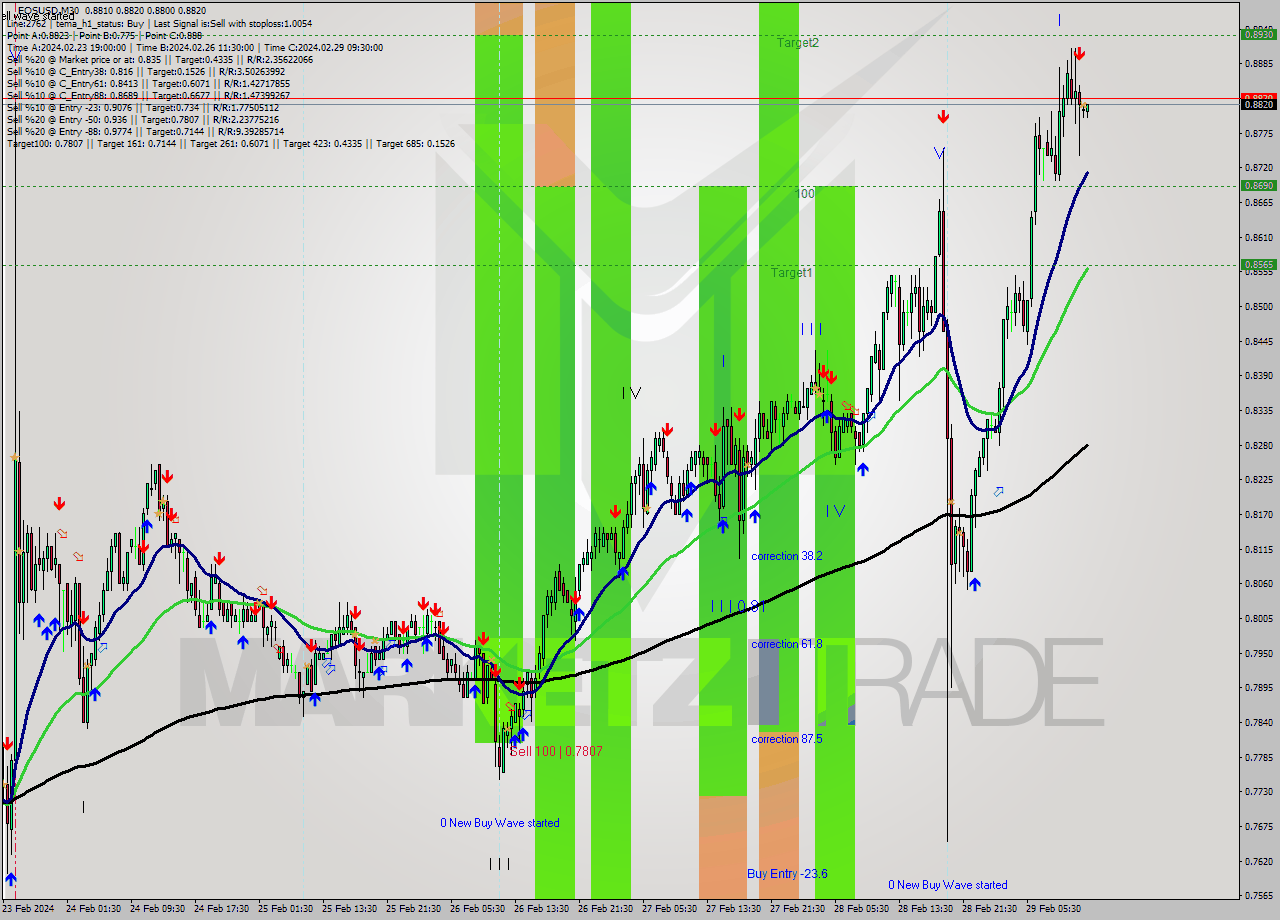Click the Target100: 0.7807 targets line
The height and width of the screenshot is (920, 1280).
pyautogui.click(x=230, y=143)
